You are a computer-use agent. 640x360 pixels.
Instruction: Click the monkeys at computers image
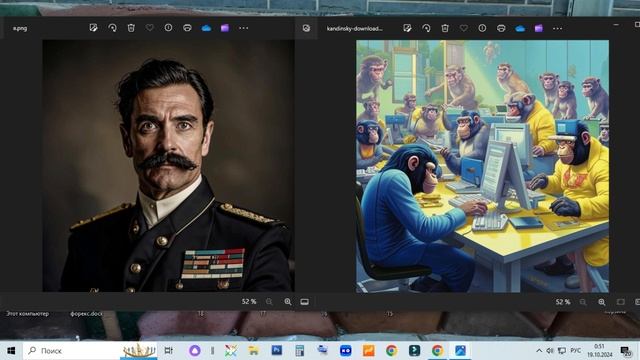pos(482,166)
